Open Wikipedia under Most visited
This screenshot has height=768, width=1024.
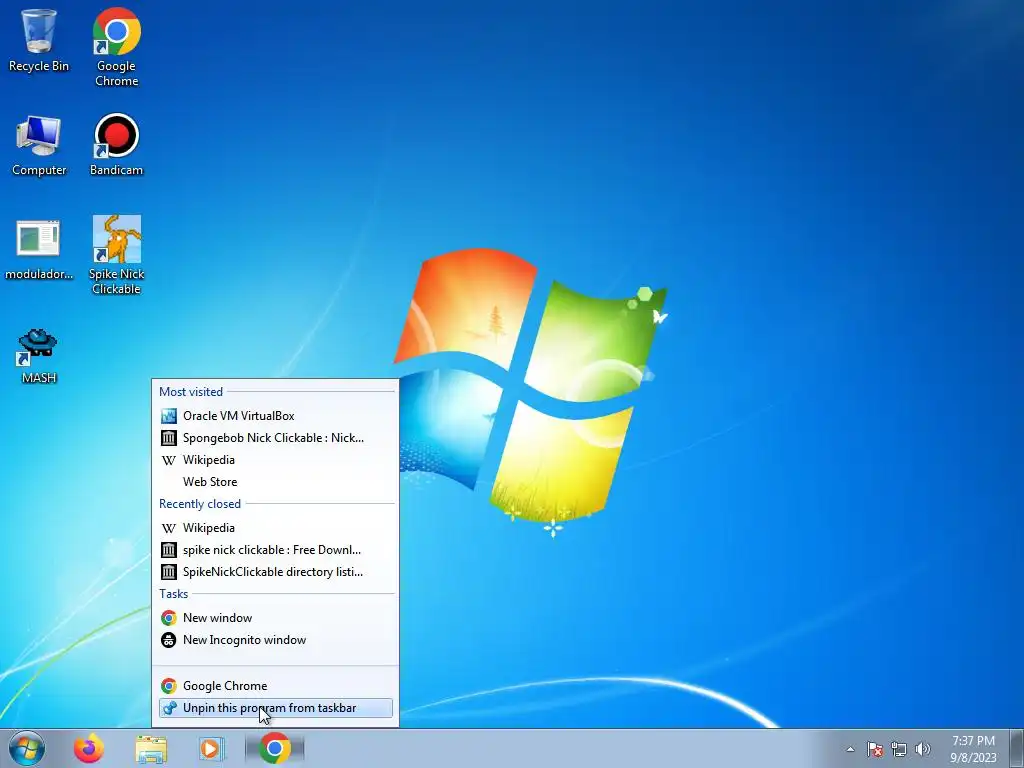275,460
